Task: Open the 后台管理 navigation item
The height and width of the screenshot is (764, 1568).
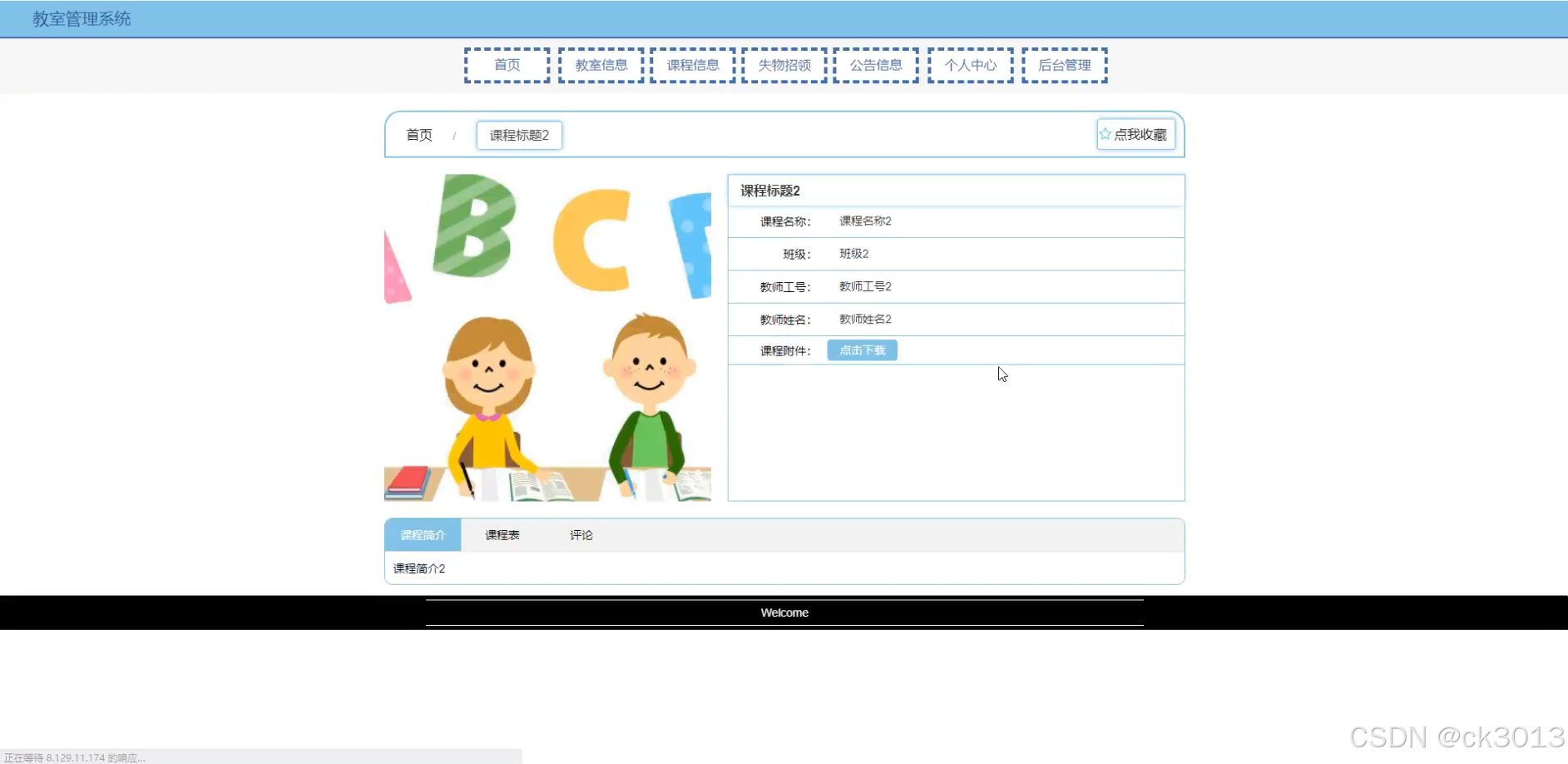Action: click(x=1065, y=65)
